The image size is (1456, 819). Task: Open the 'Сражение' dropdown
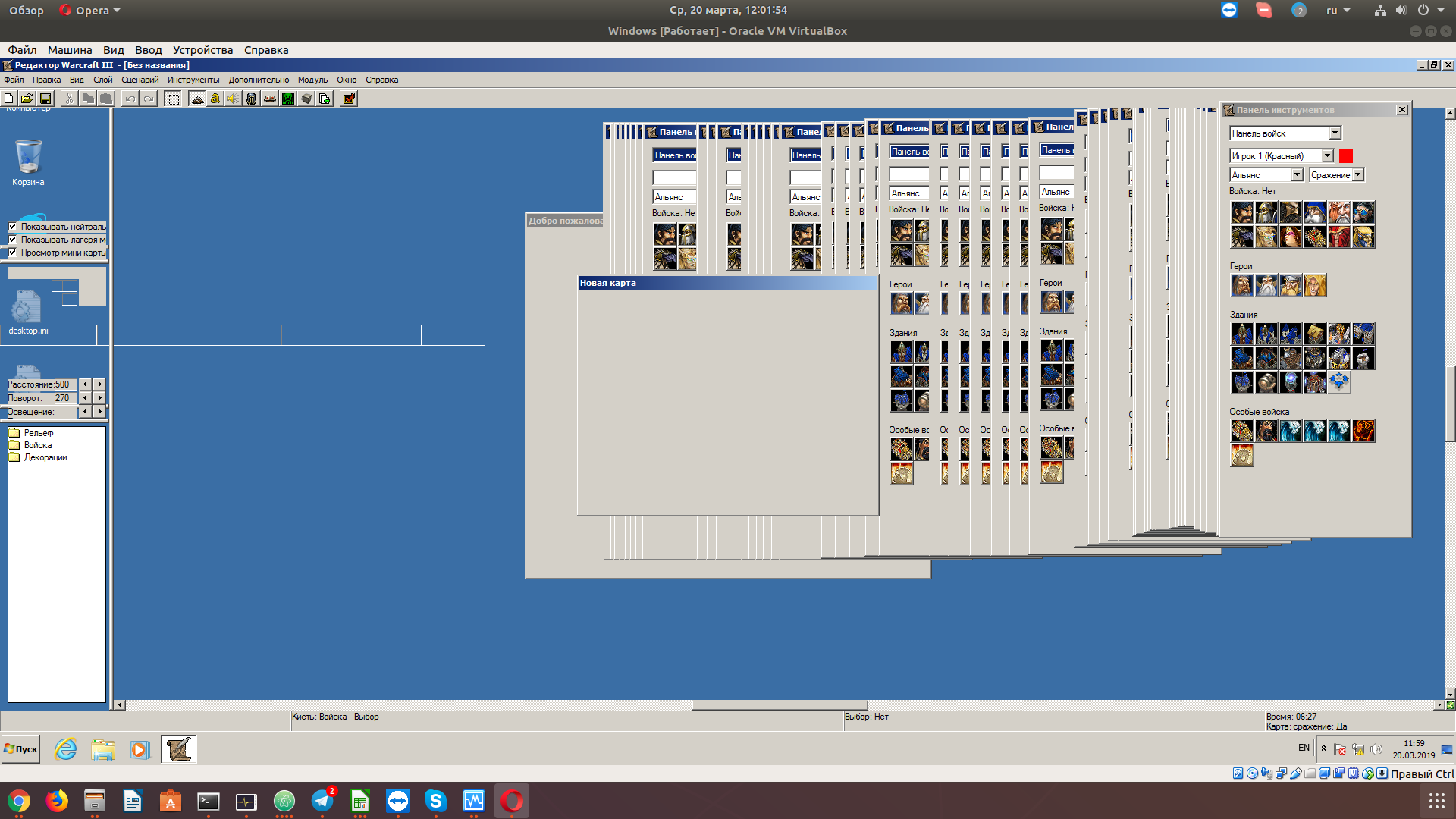[1336, 175]
